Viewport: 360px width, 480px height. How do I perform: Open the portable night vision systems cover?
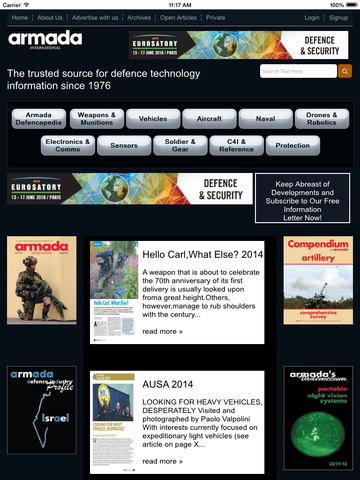click(318, 418)
